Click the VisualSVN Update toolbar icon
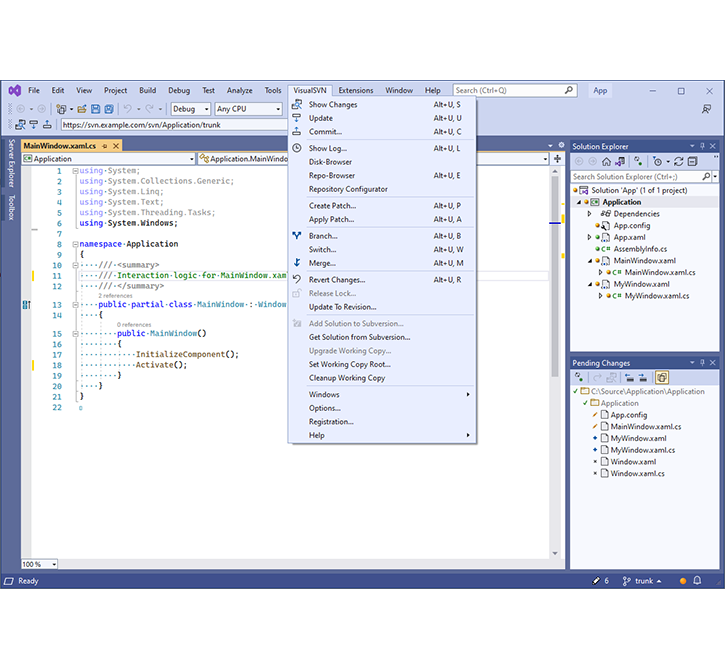Image resolution: width=725 pixels, height=670 pixels. 33,124
